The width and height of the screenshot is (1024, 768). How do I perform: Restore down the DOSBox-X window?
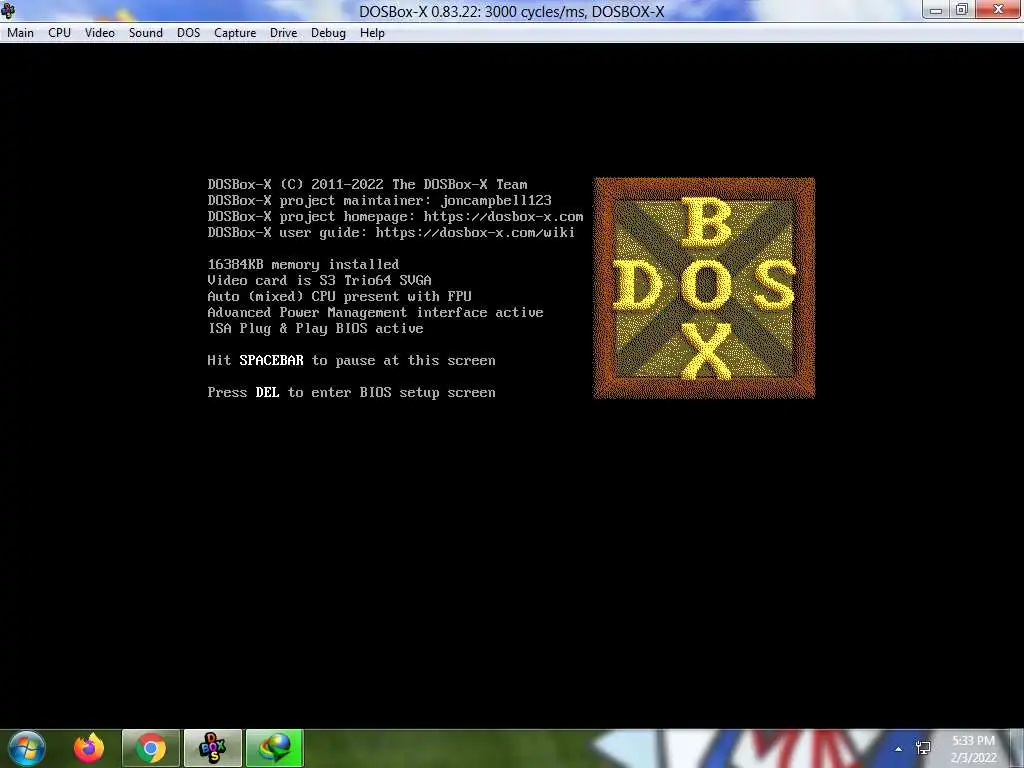click(x=962, y=10)
